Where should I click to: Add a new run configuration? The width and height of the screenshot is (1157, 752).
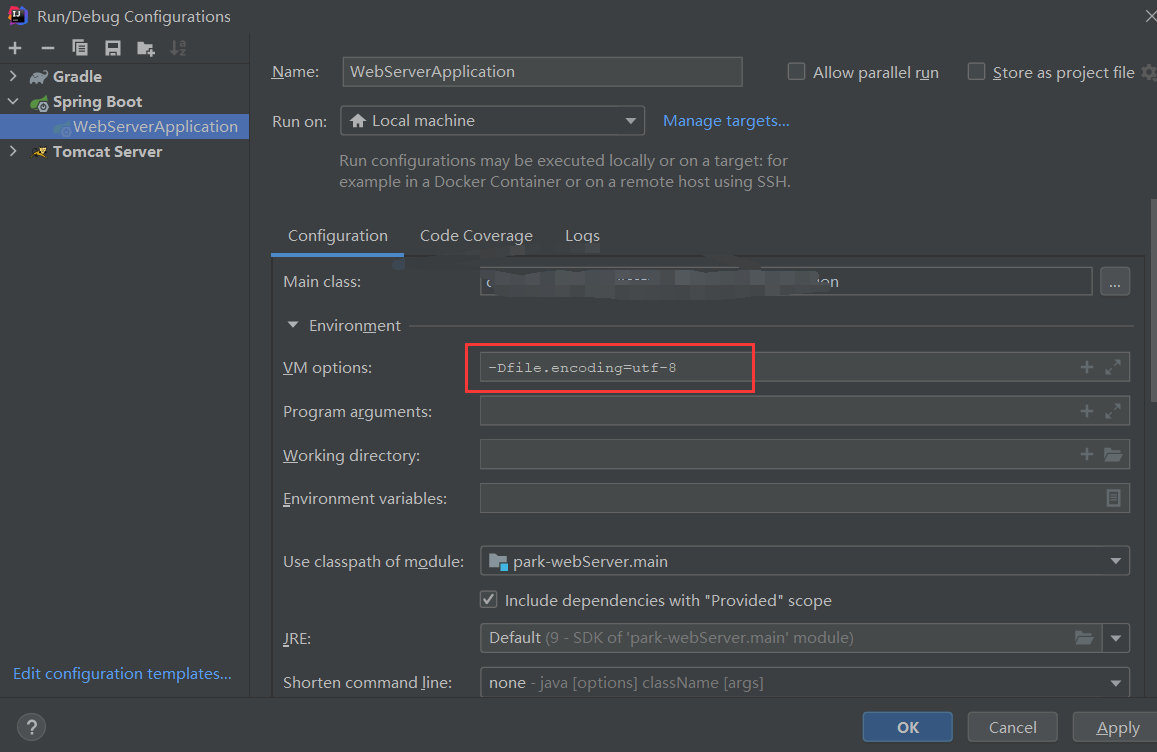click(x=15, y=49)
